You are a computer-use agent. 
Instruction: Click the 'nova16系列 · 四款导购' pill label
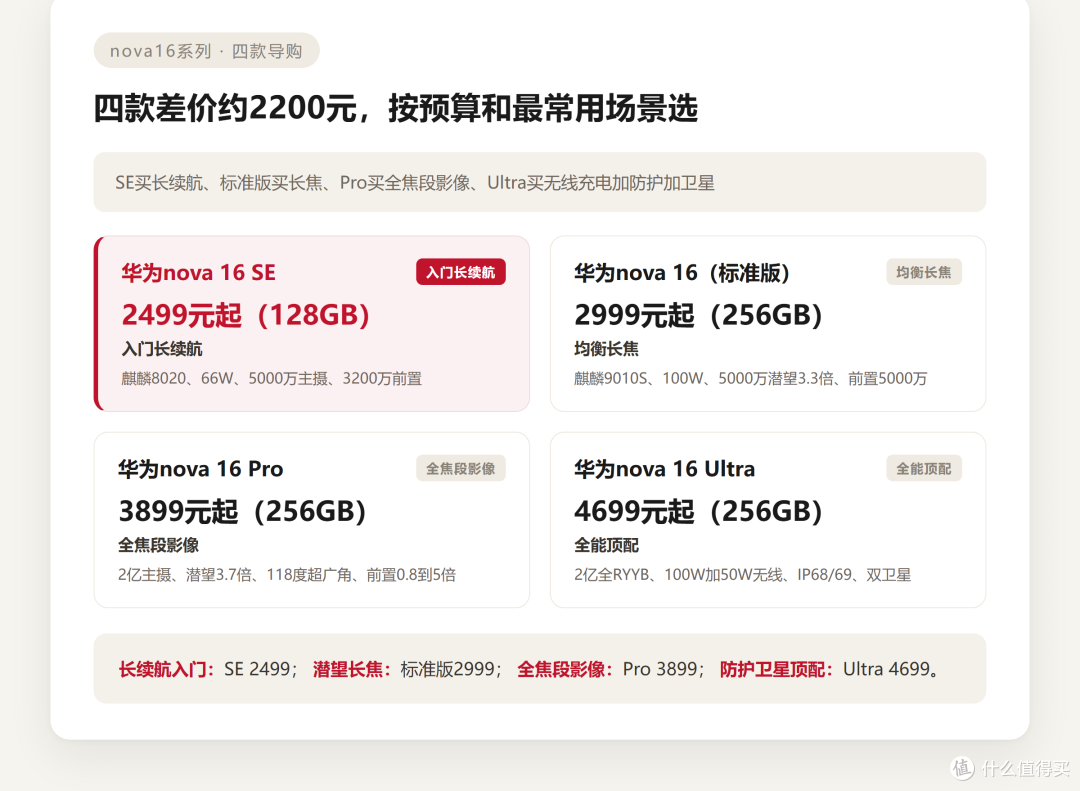pyautogui.click(x=207, y=51)
